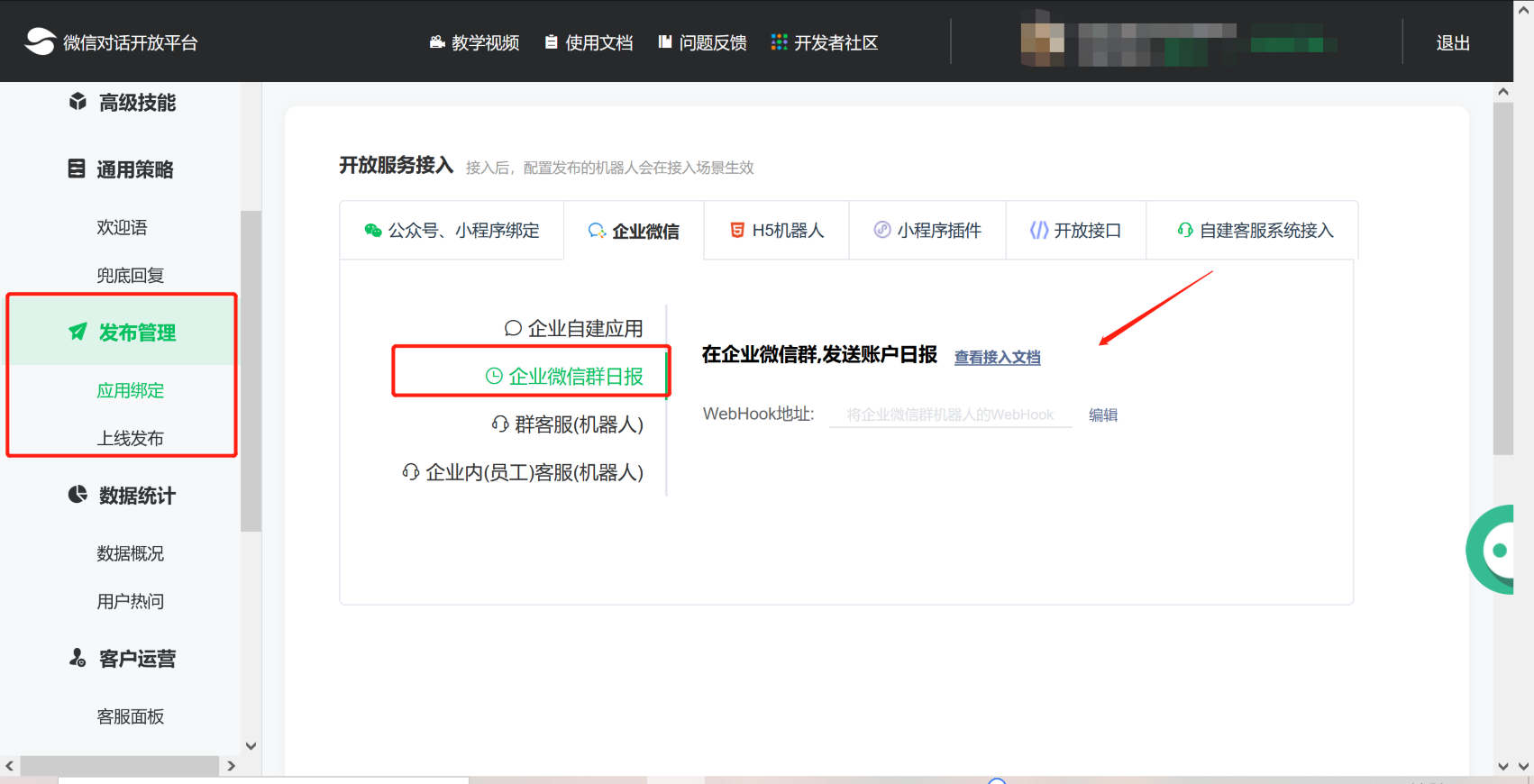This screenshot has width=1534, height=784.
Task: Click the code brackets icon on 开放接口 tab
Action: click(1039, 231)
